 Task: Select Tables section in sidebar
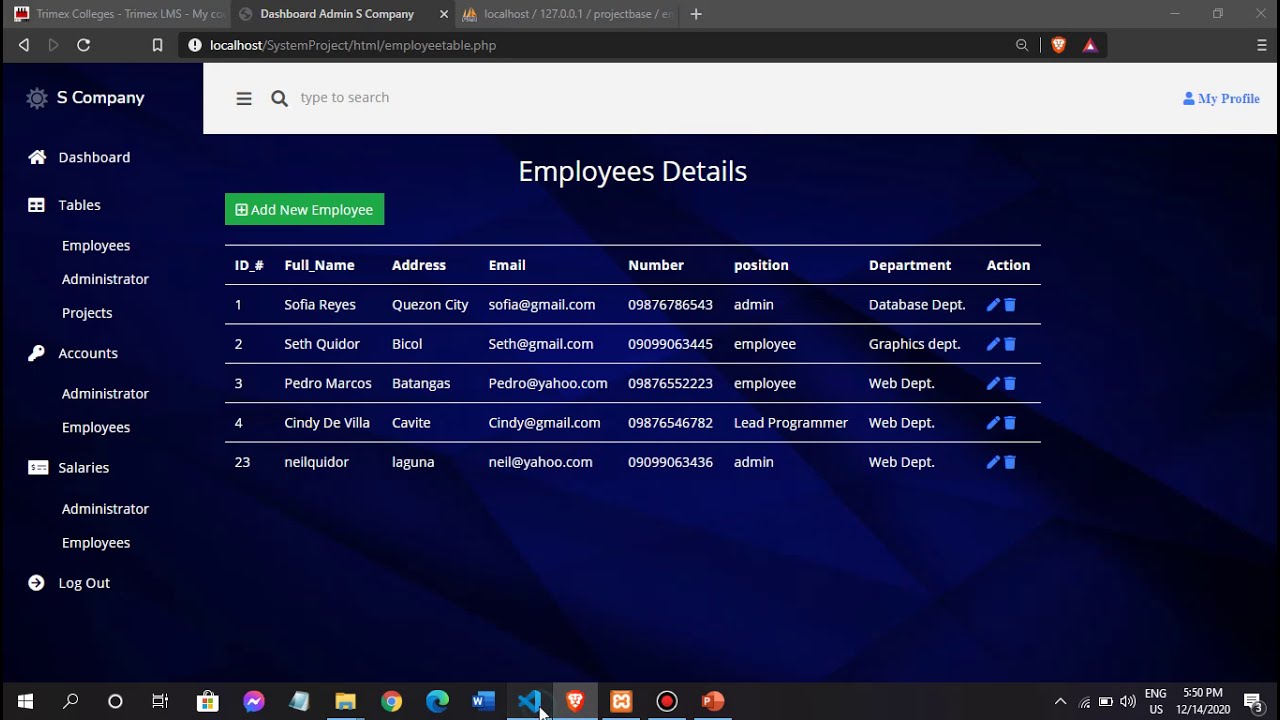pos(64,205)
